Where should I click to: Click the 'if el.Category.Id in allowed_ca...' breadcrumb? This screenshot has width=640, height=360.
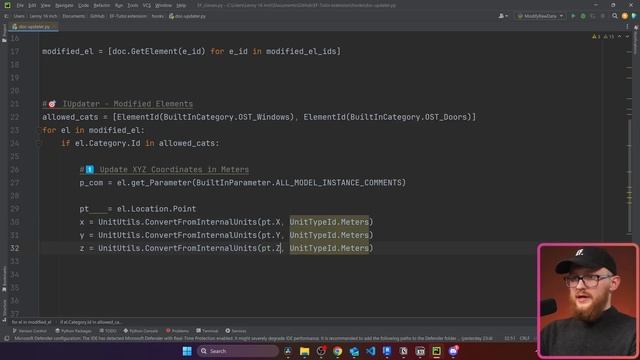[x=90, y=322]
